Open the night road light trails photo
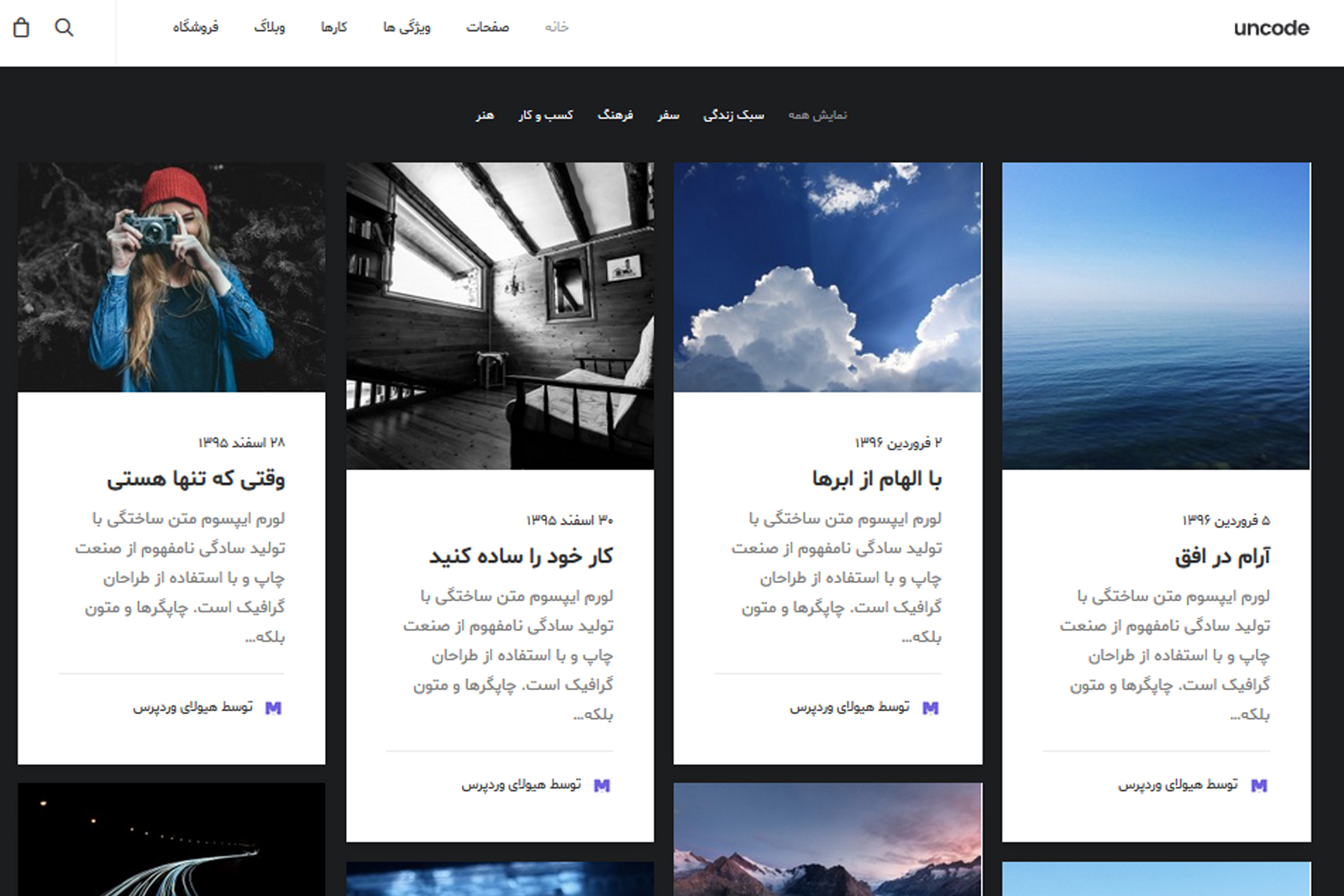 pyautogui.click(x=171, y=840)
